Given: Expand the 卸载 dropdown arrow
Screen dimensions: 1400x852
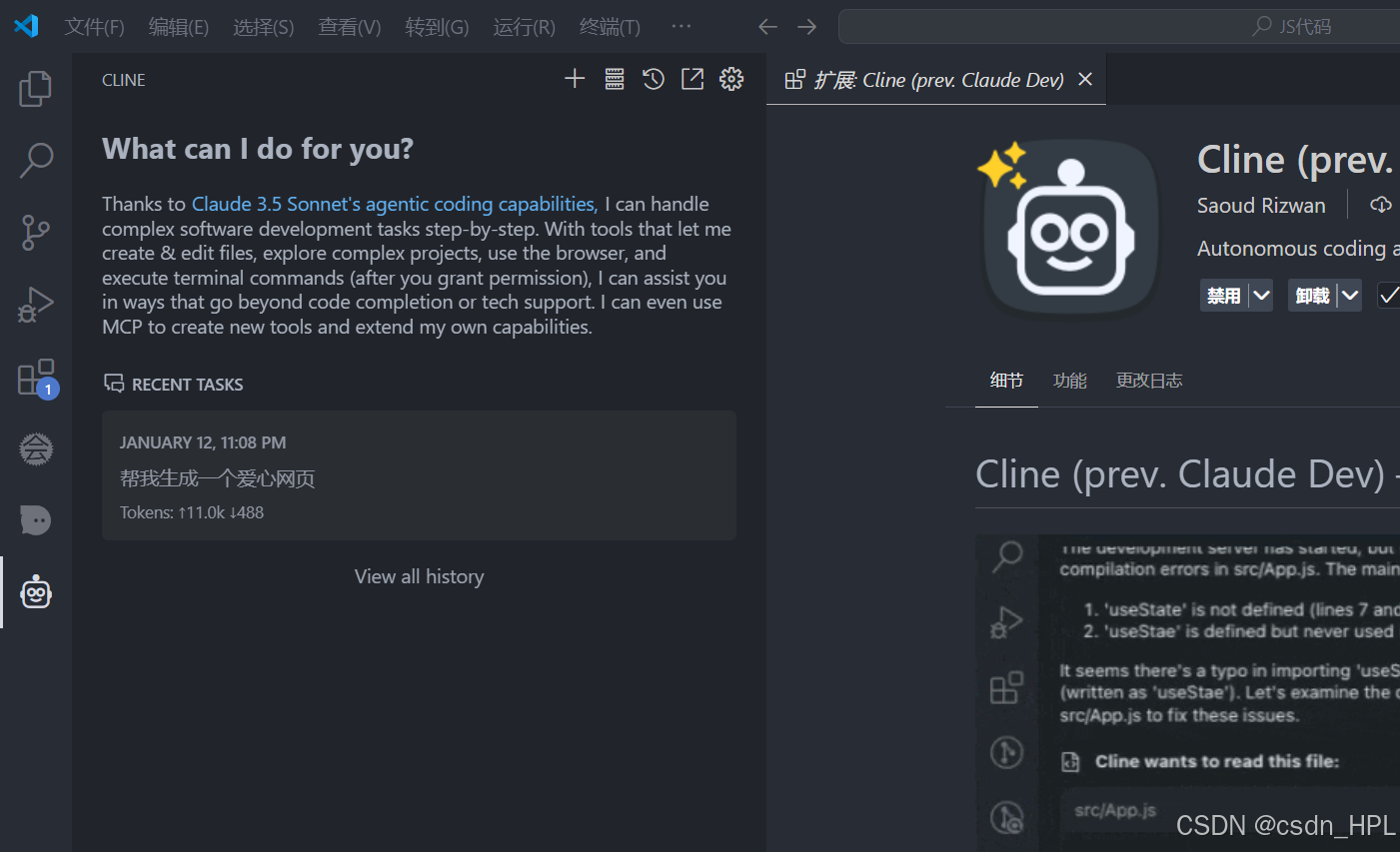Looking at the screenshot, I should tap(1350, 296).
